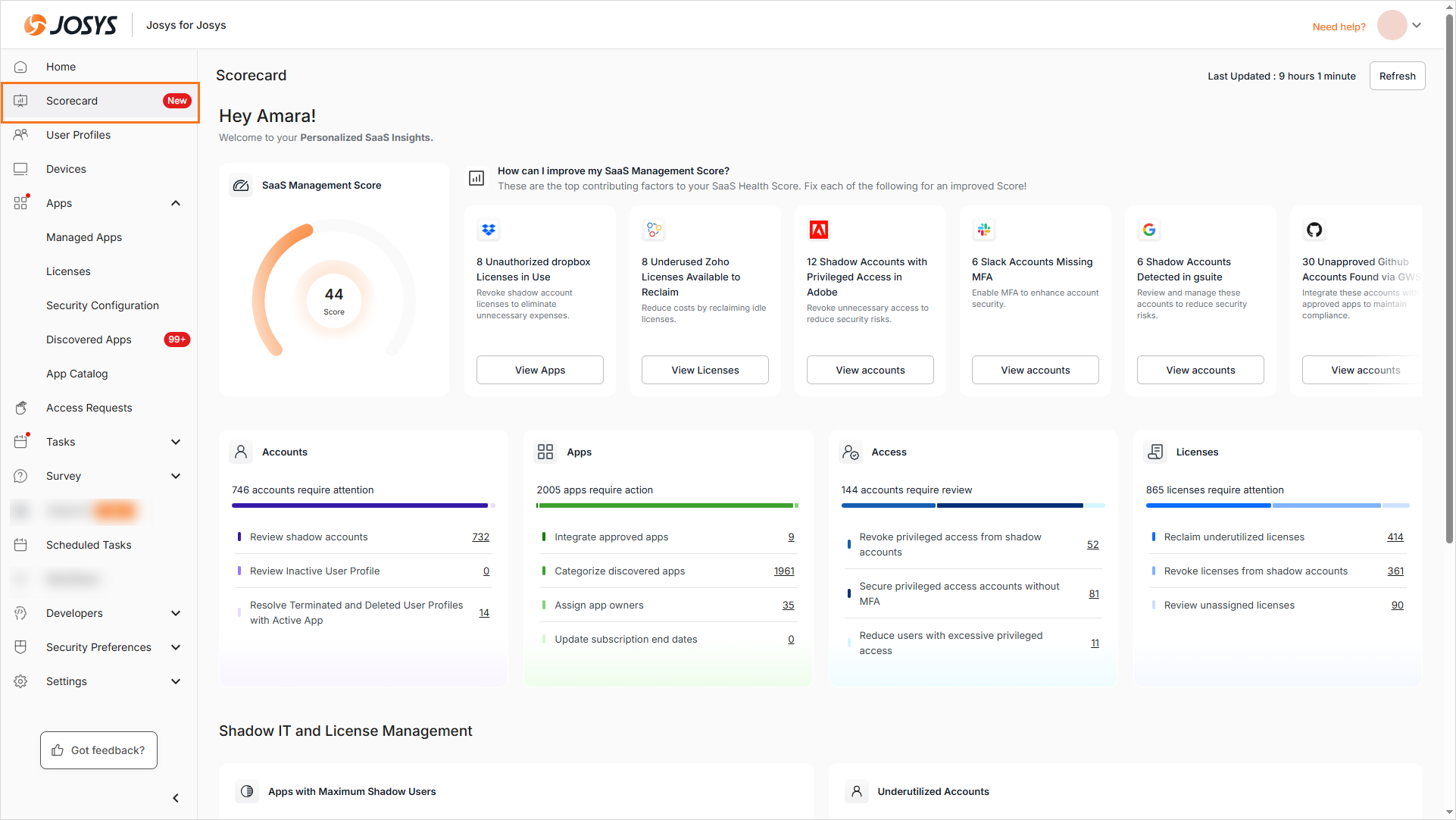This screenshot has height=820, width=1456.
Task: Click the Google icon on the gsuite card
Action: (1149, 230)
